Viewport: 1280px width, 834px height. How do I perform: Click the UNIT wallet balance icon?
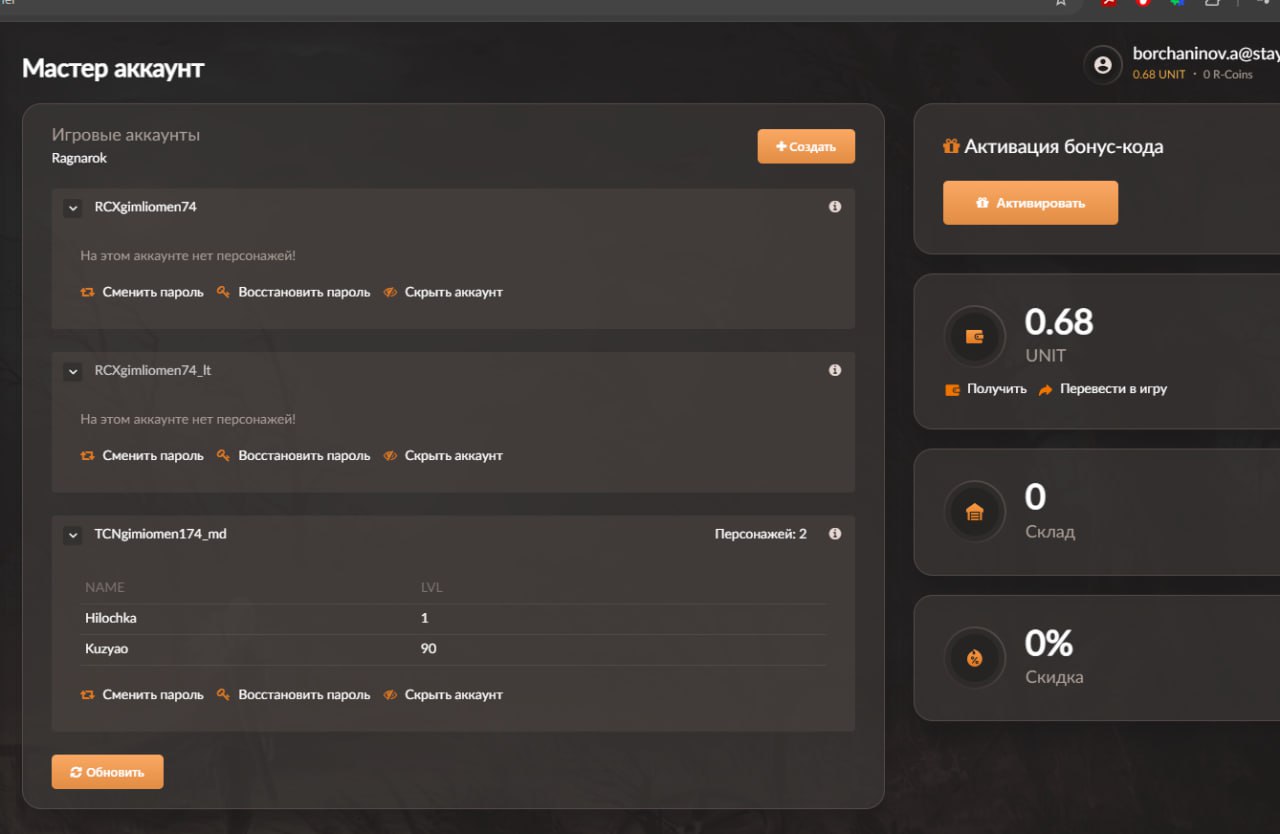coord(974,337)
